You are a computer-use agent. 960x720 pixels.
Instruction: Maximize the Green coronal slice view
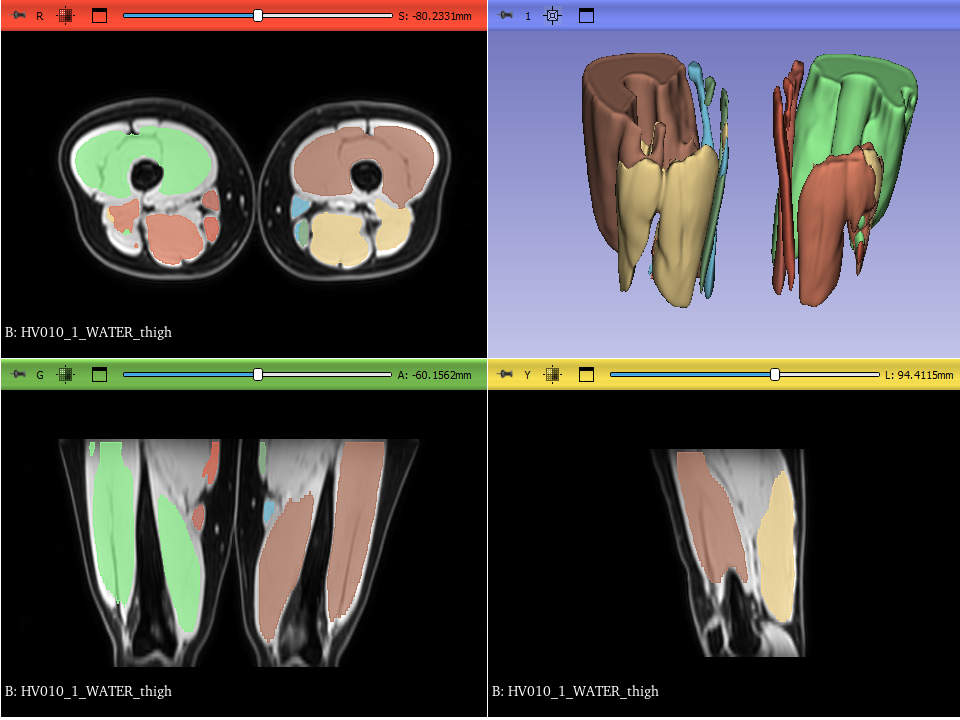coord(99,374)
